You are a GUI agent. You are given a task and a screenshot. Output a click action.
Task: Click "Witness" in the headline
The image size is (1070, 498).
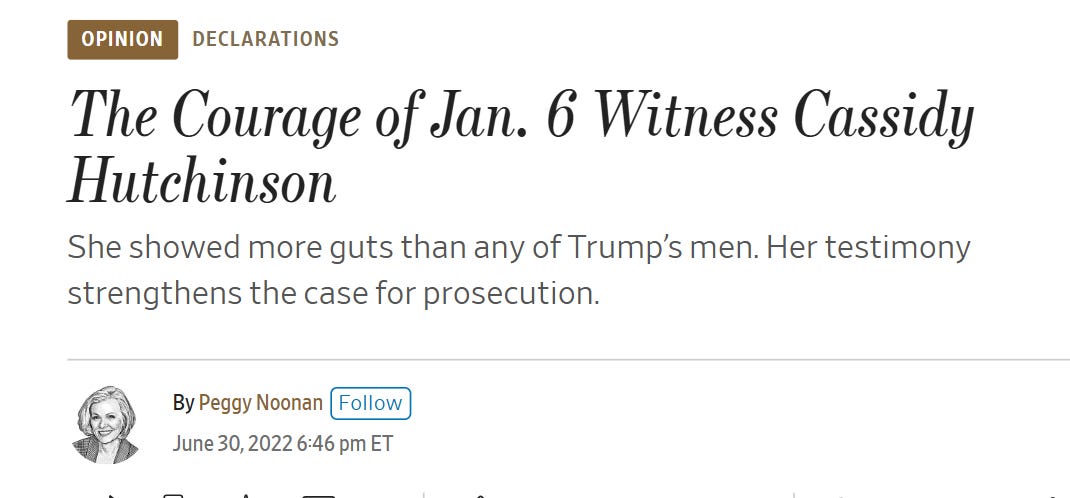(685, 115)
